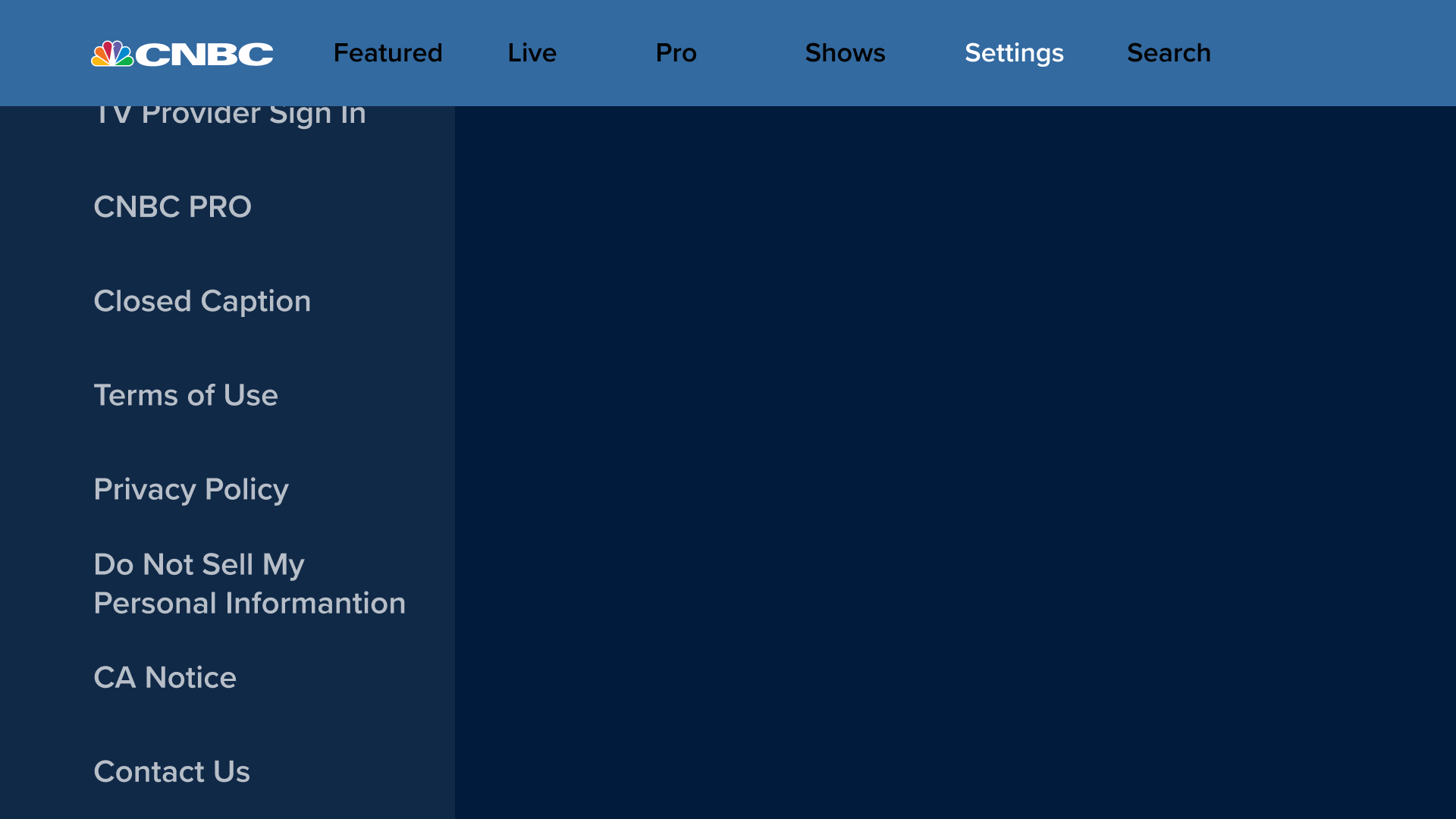Open the CA Notice entry
Image resolution: width=1456 pixels, height=819 pixels.
[165, 677]
